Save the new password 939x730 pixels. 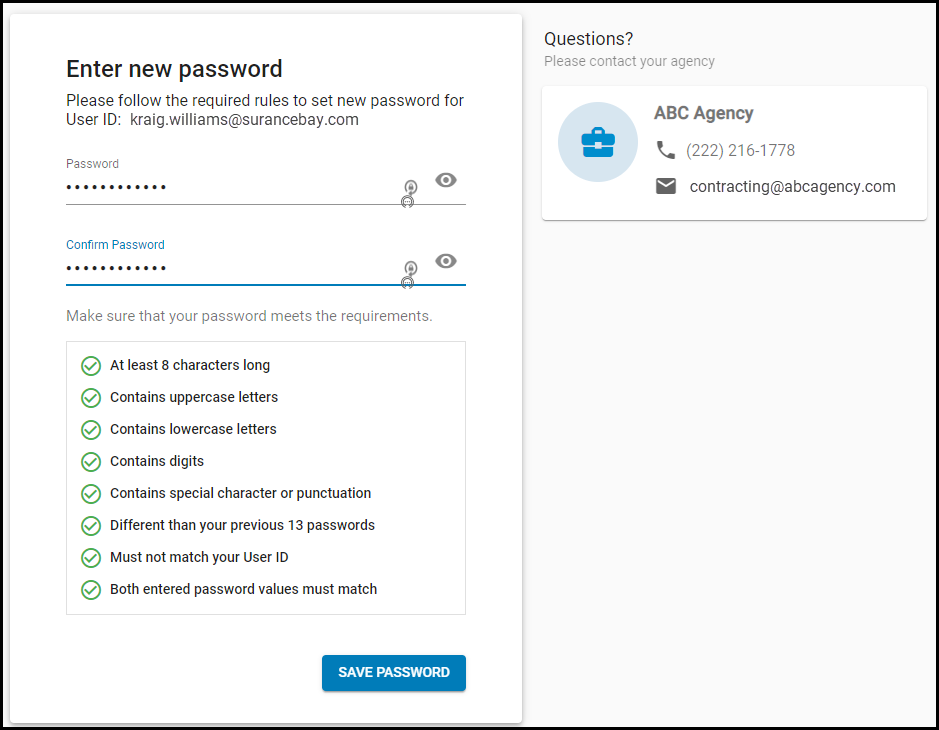click(393, 673)
